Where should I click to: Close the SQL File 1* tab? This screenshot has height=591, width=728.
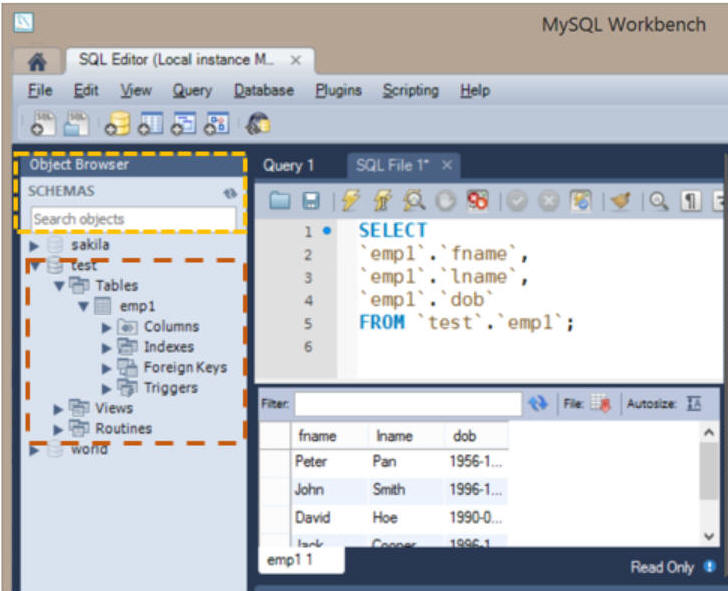click(447, 165)
